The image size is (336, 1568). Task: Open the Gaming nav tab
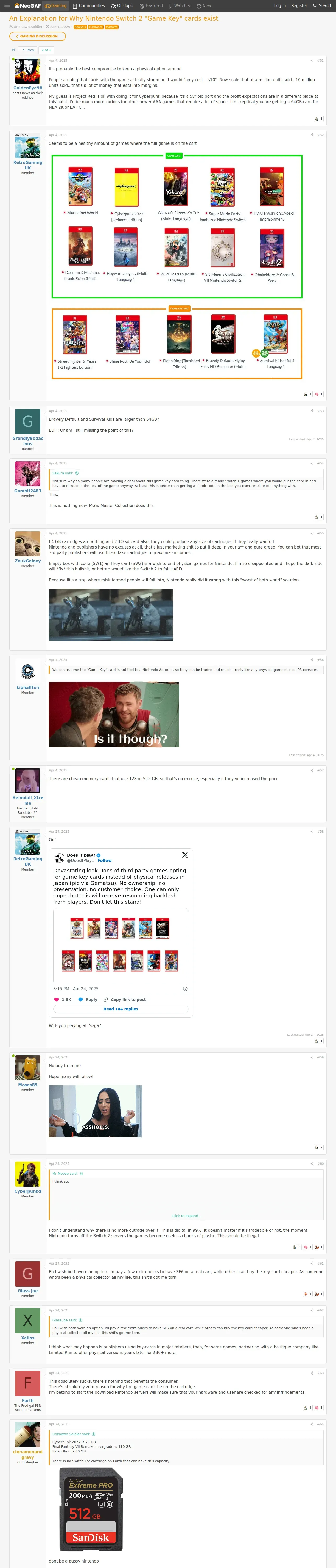pos(55,5)
